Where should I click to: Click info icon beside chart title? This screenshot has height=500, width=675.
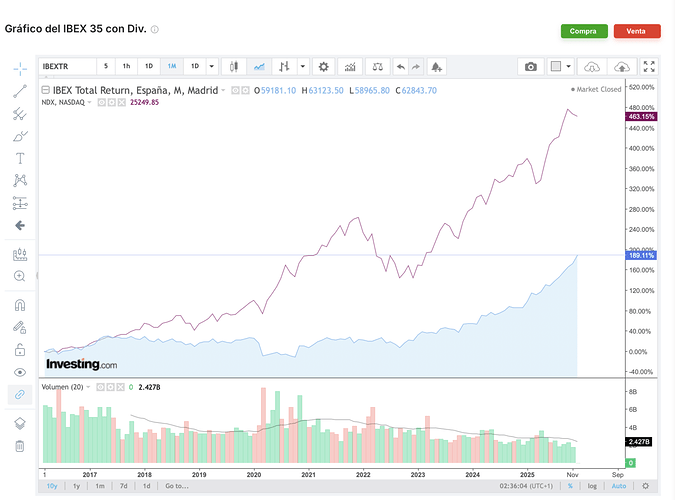(x=155, y=29)
